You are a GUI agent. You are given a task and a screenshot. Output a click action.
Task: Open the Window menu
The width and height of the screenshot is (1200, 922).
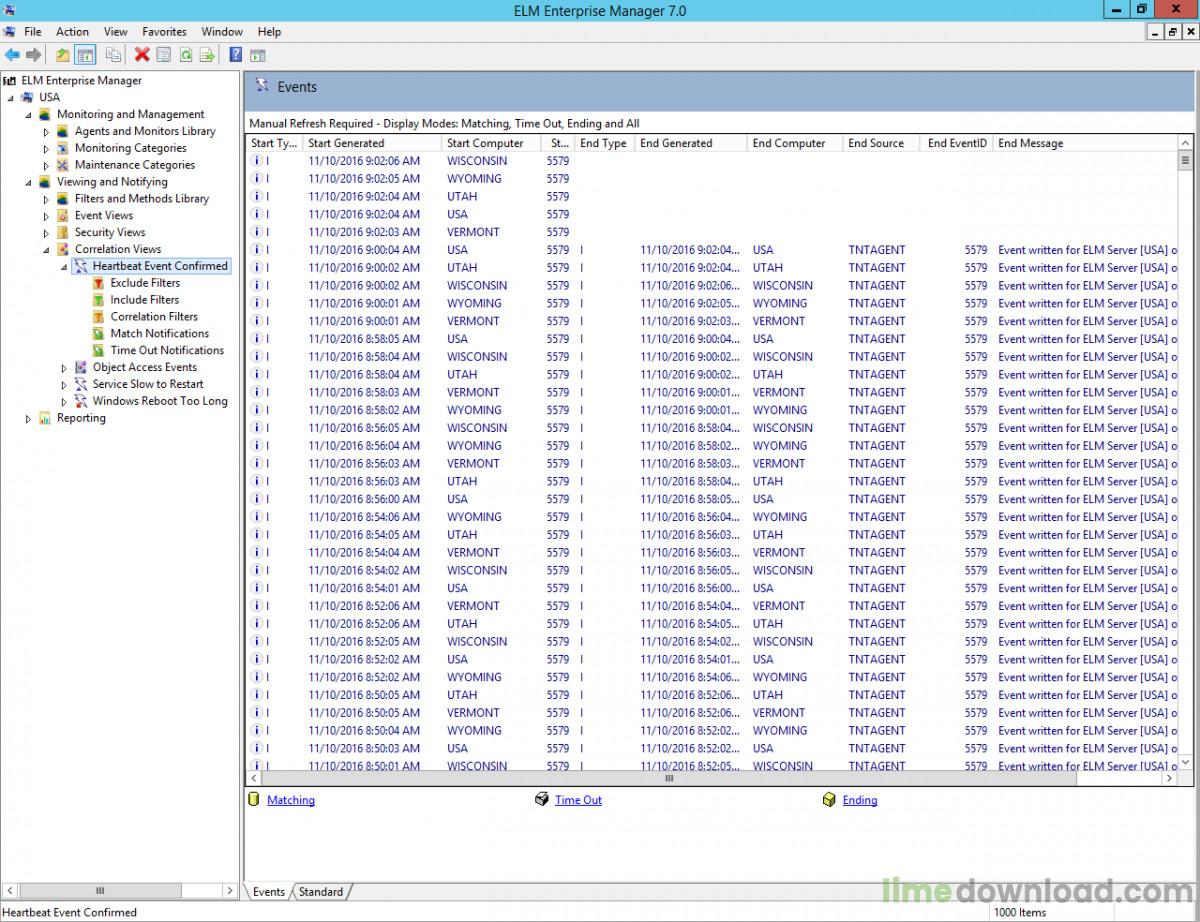(222, 31)
